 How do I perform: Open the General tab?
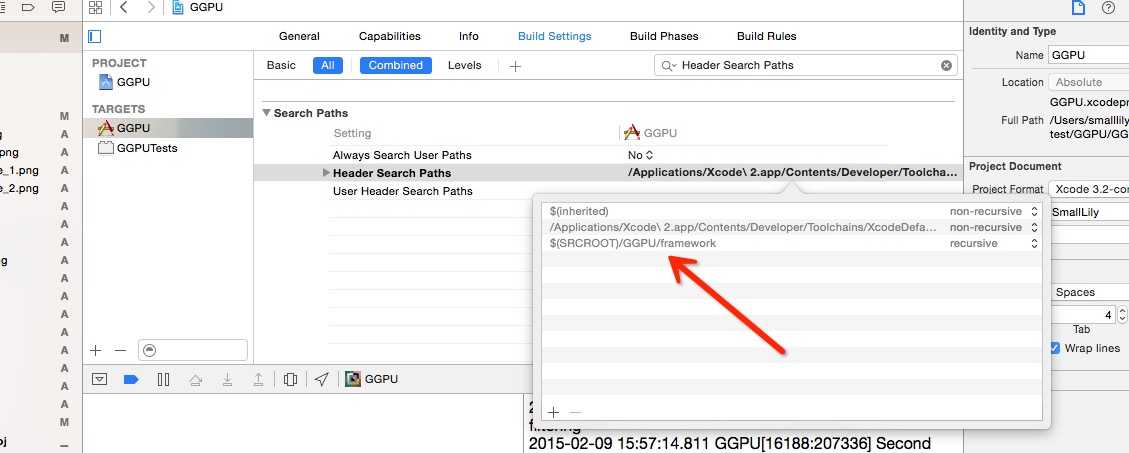click(300, 36)
